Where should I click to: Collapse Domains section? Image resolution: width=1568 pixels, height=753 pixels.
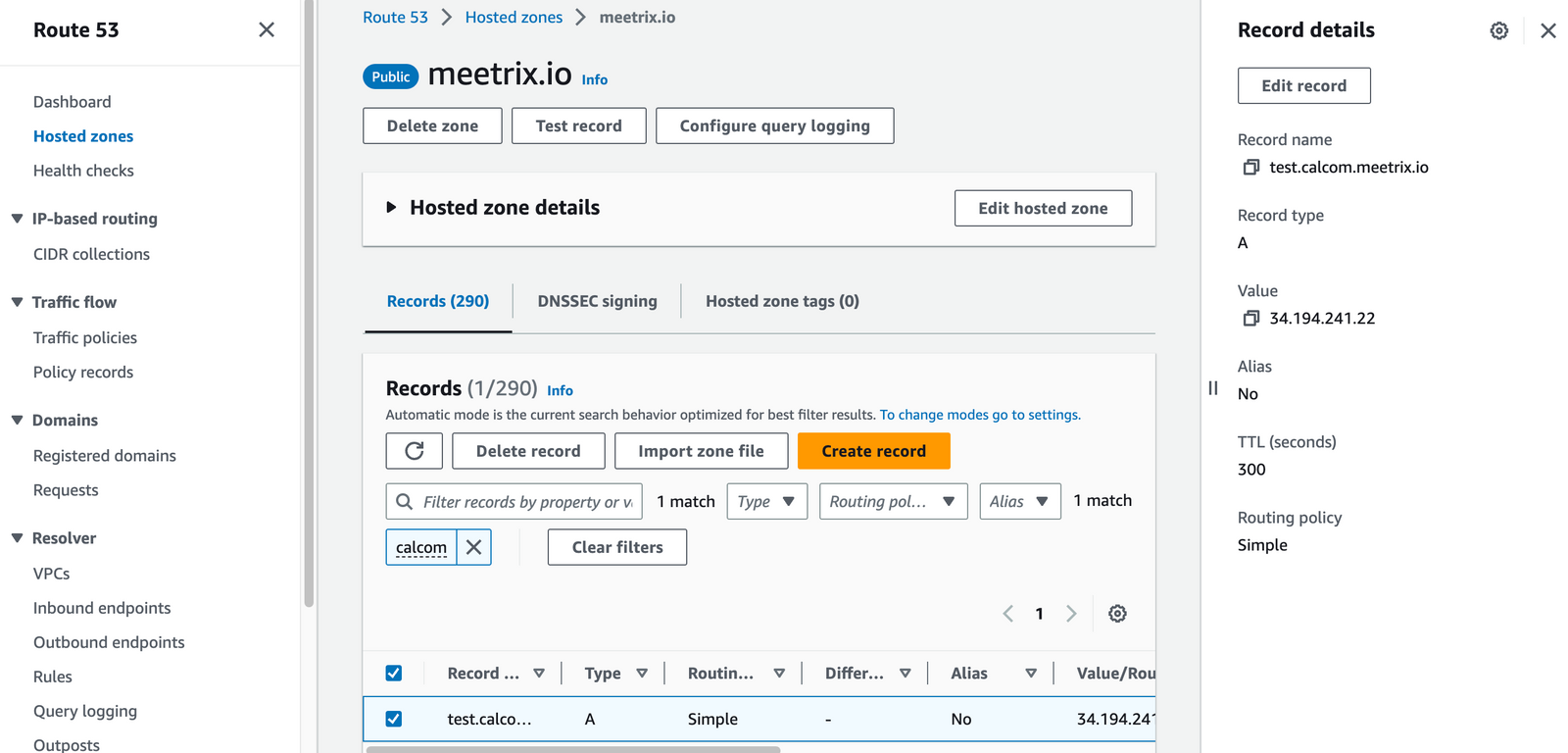(x=17, y=420)
